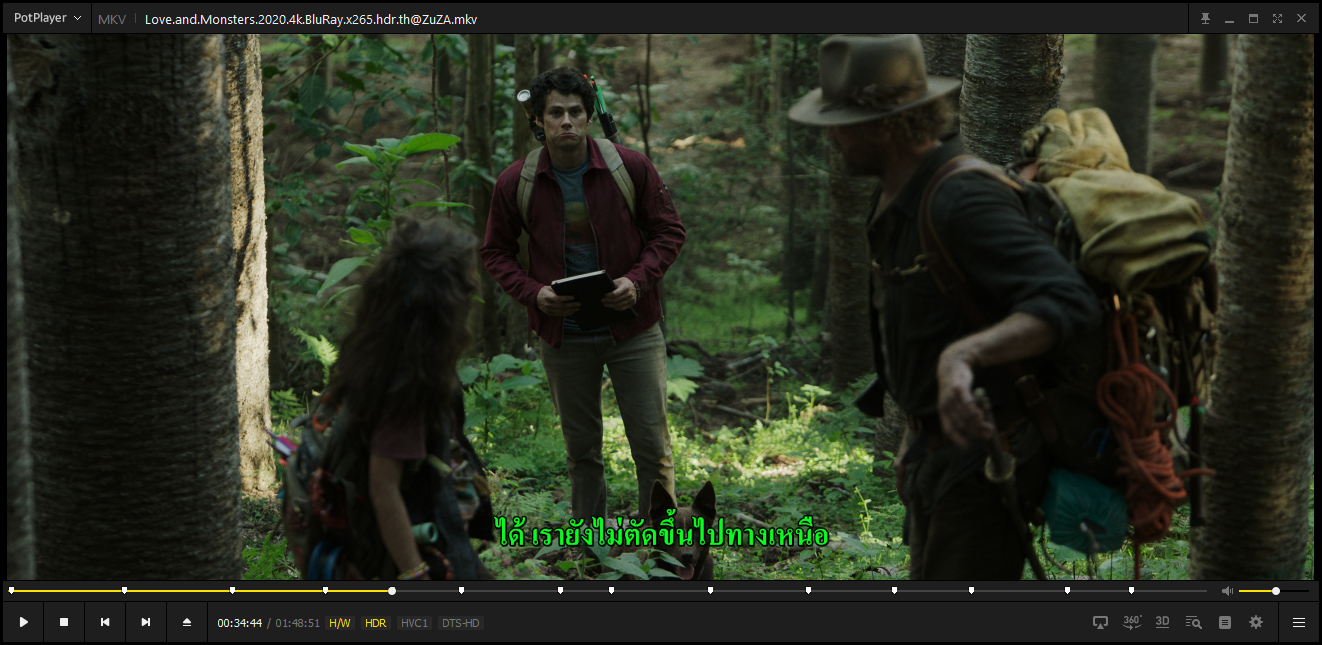Switch to fullscreen mode
The width and height of the screenshot is (1322, 645).
1277,19
